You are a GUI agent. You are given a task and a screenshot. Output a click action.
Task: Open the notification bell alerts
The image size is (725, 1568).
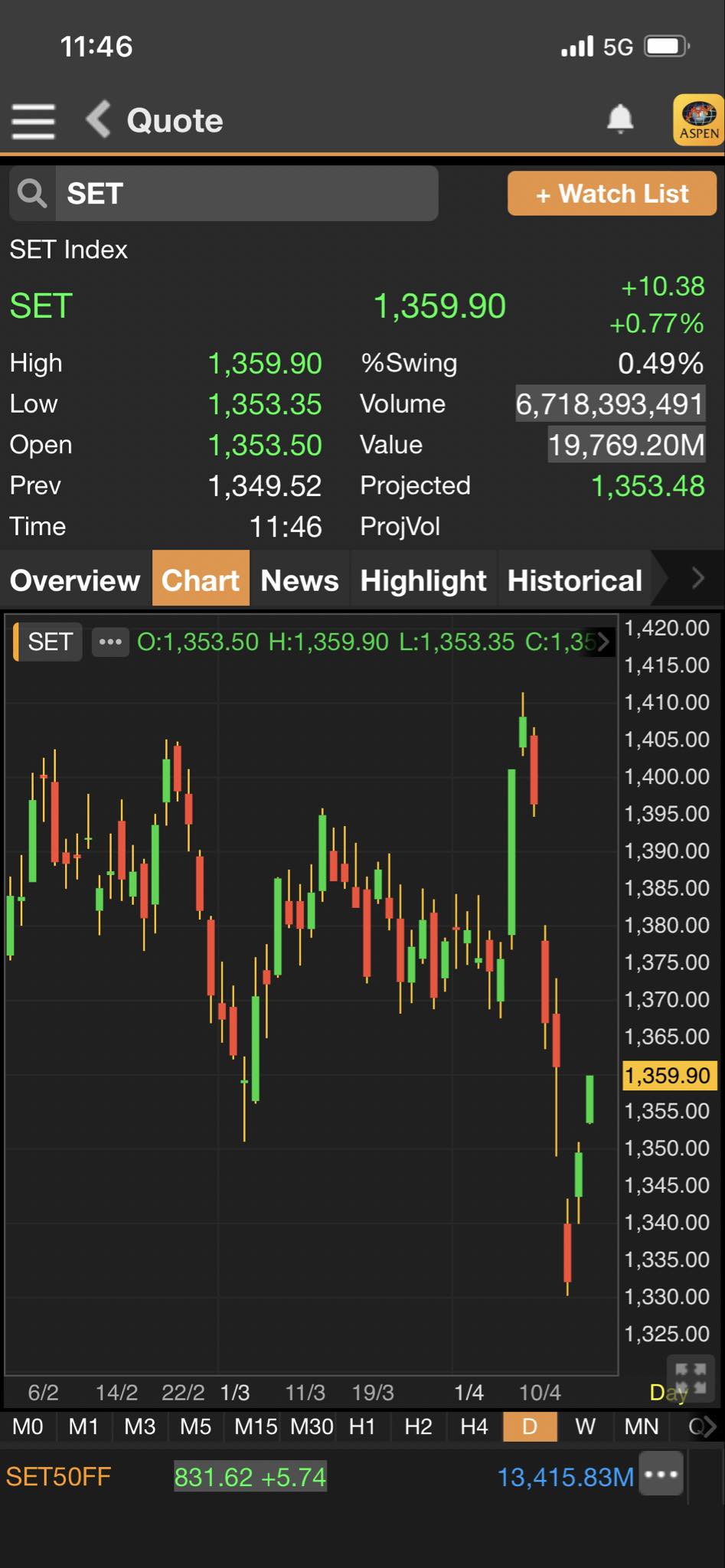pyautogui.click(x=620, y=120)
